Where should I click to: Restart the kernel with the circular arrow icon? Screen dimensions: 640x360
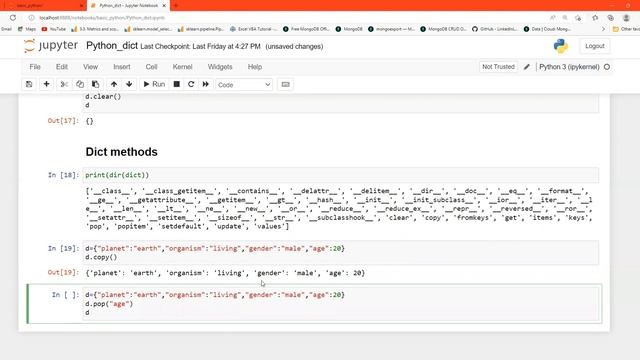pyautogui.click(x=191, y=84)
